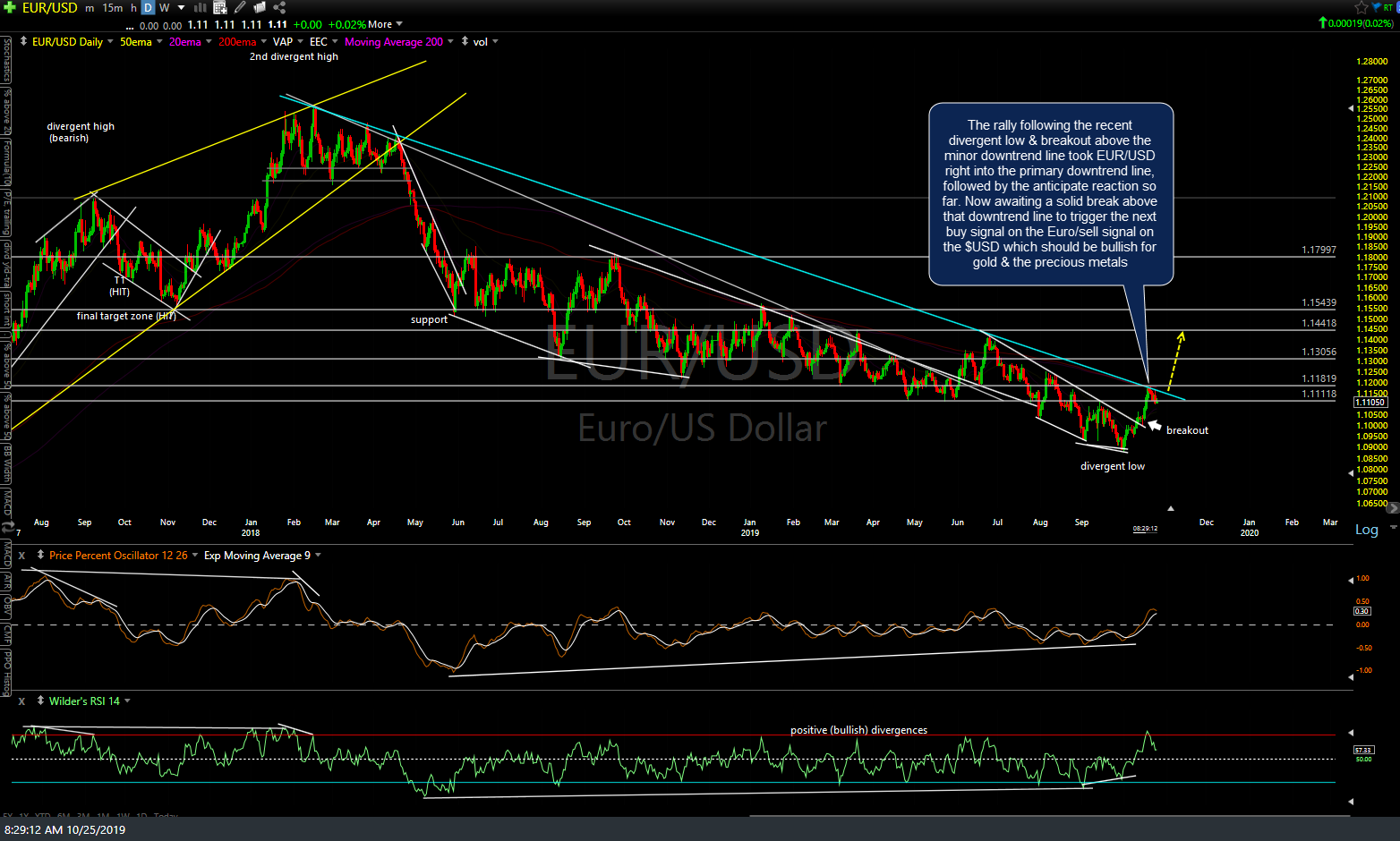Select the BB Width side tab
Image resolution: width=1400 pixels, height=841 pixels.
click(x=7, y=463)
